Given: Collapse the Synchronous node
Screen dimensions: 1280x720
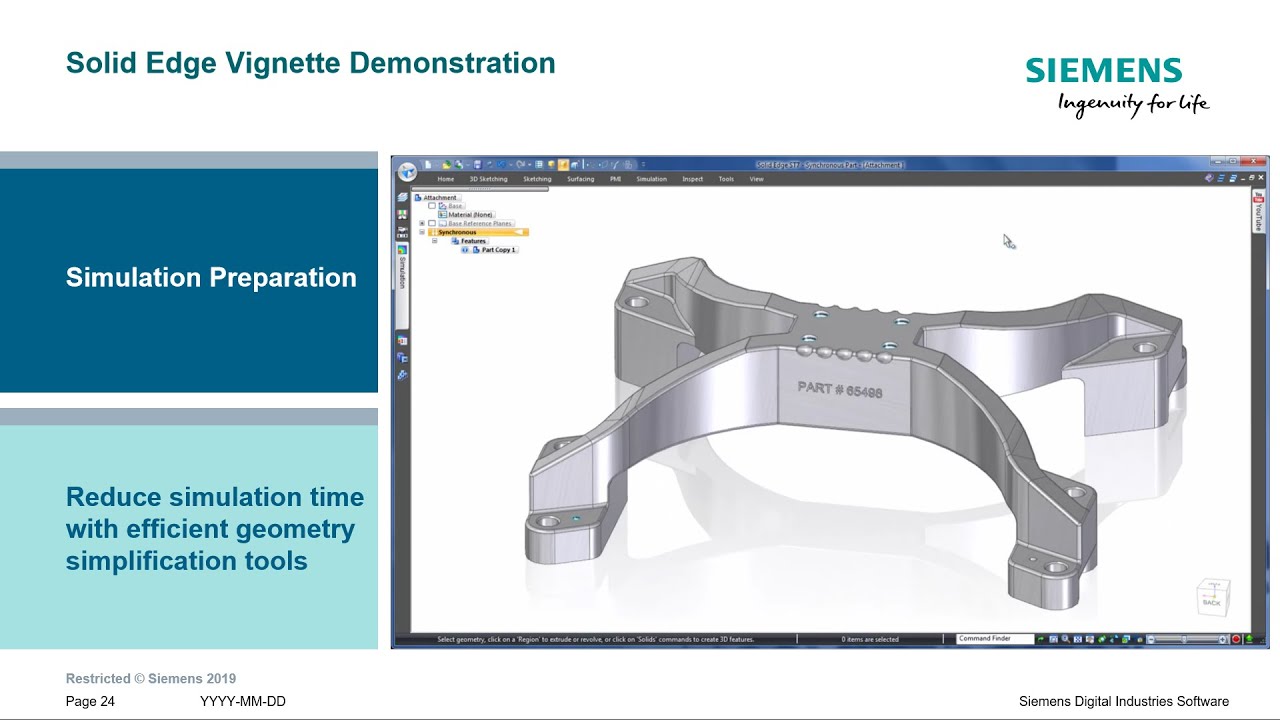Looking at the screenshot, I should [422, 232].
